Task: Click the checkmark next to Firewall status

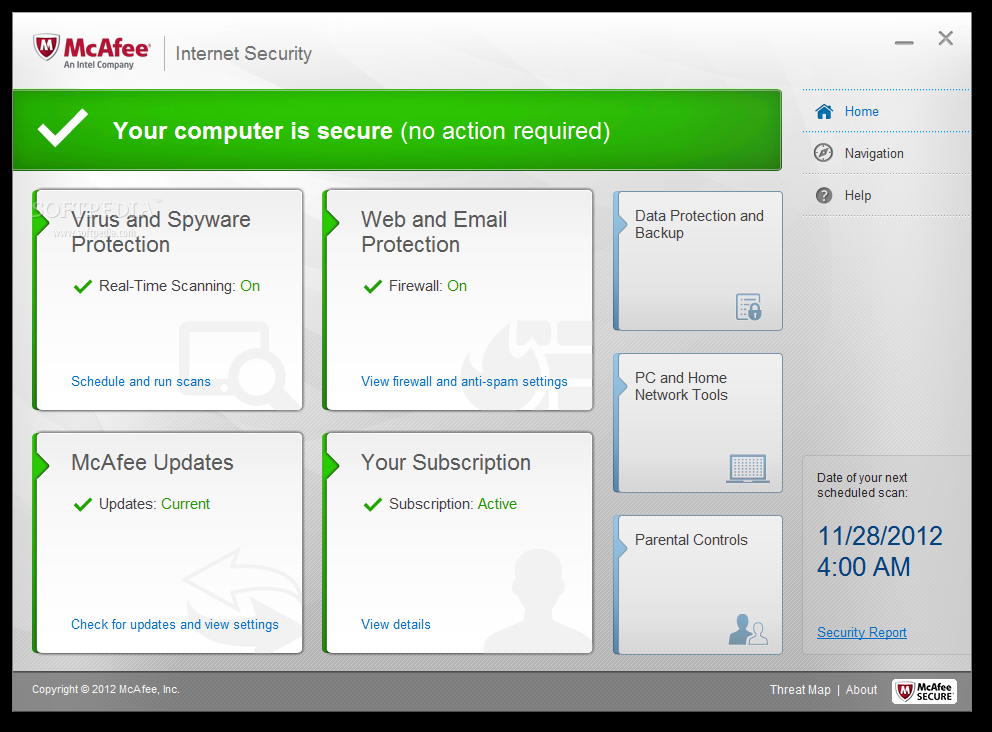Action: [371, 285]
